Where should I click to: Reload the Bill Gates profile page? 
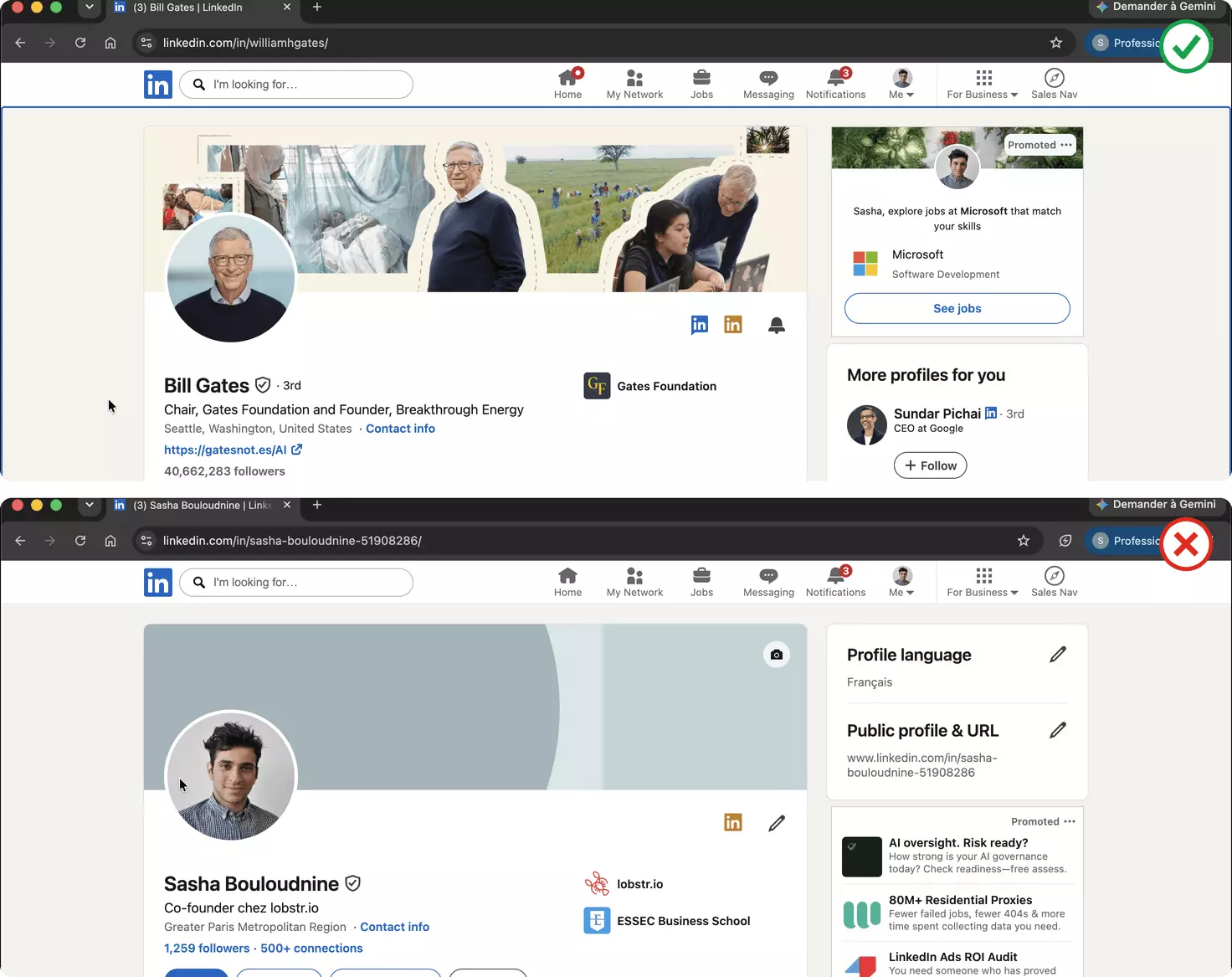pyautogui.click(x=80, y=43)
